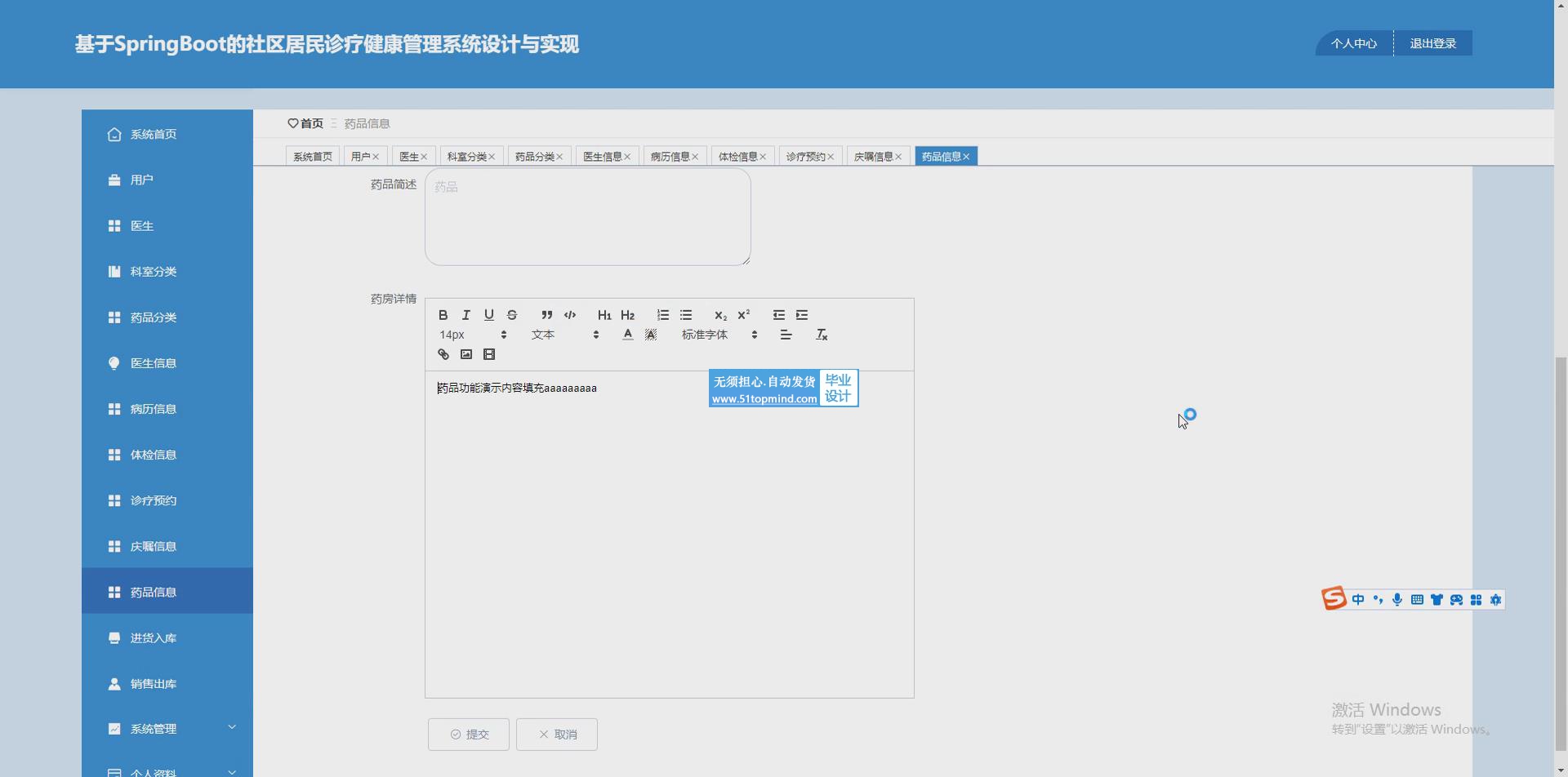The width and height of the screenshot is (1568, 777).
Task: Apply Heading 2 style
Action: [627, 315]
